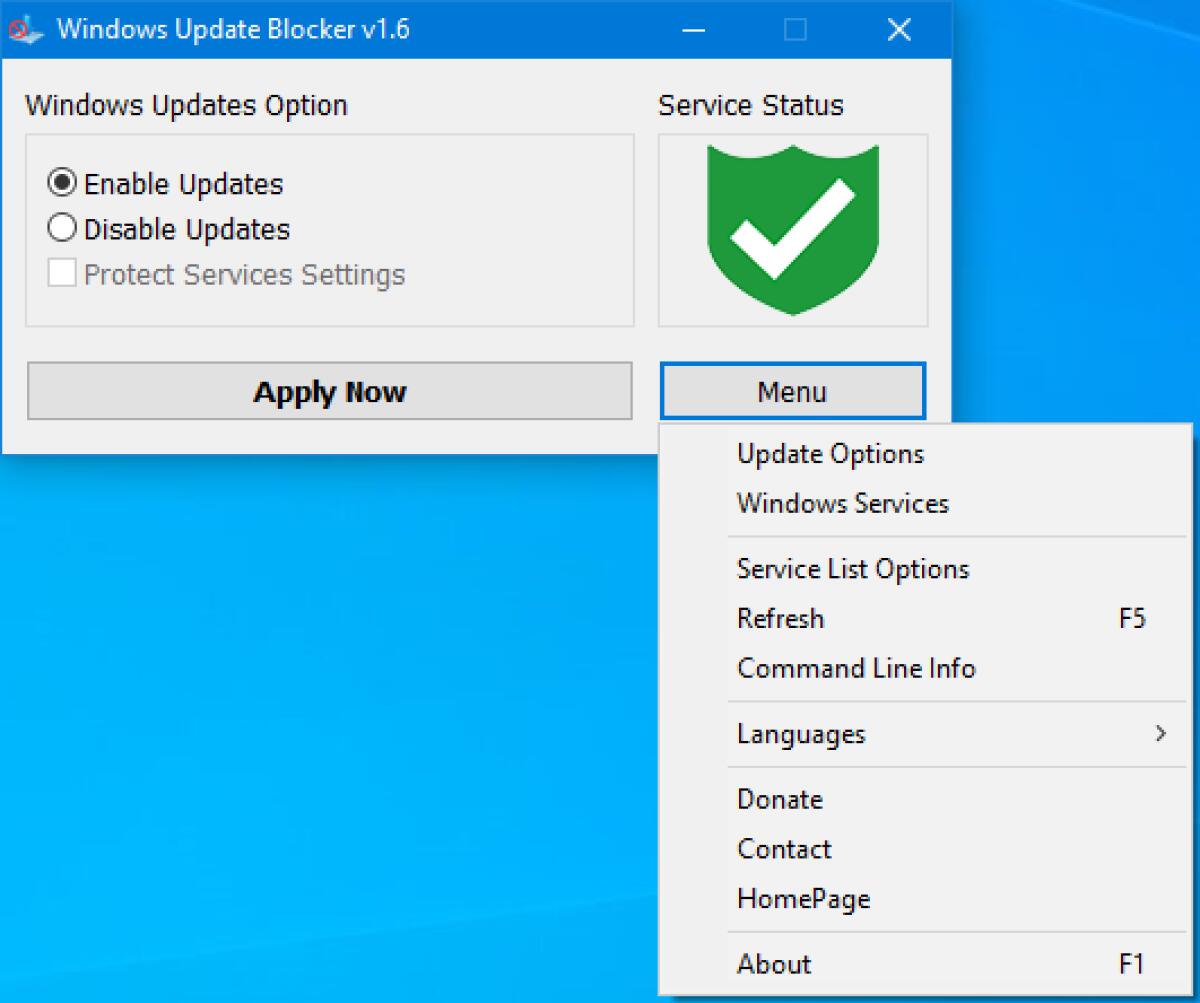
Task: Visit the HomePage
Action: point(803,899)
